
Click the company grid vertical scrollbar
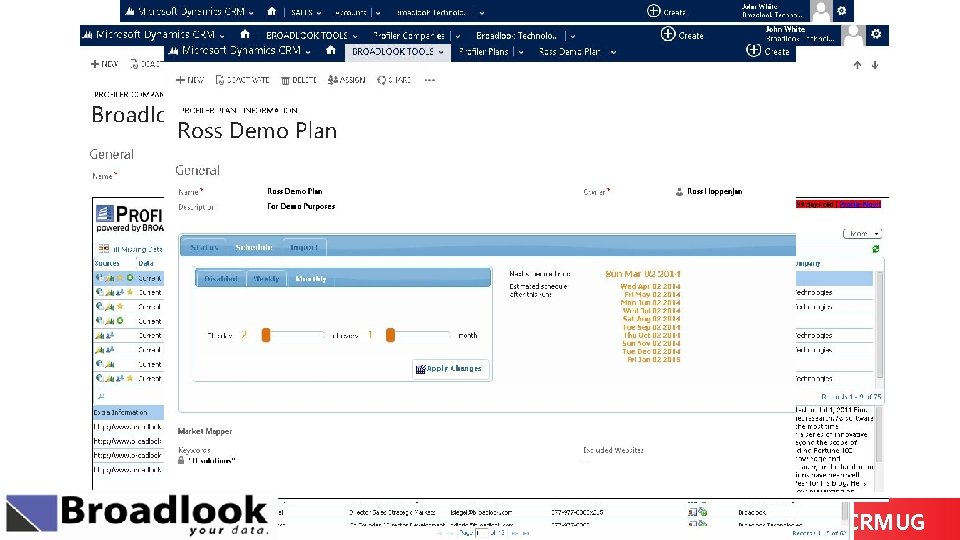pos(879,324)
